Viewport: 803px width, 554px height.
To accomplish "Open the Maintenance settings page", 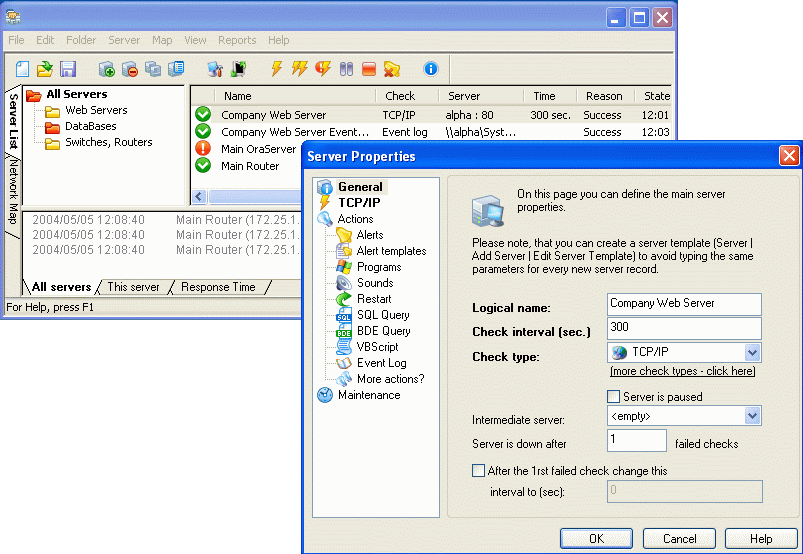I will point(368,395).
